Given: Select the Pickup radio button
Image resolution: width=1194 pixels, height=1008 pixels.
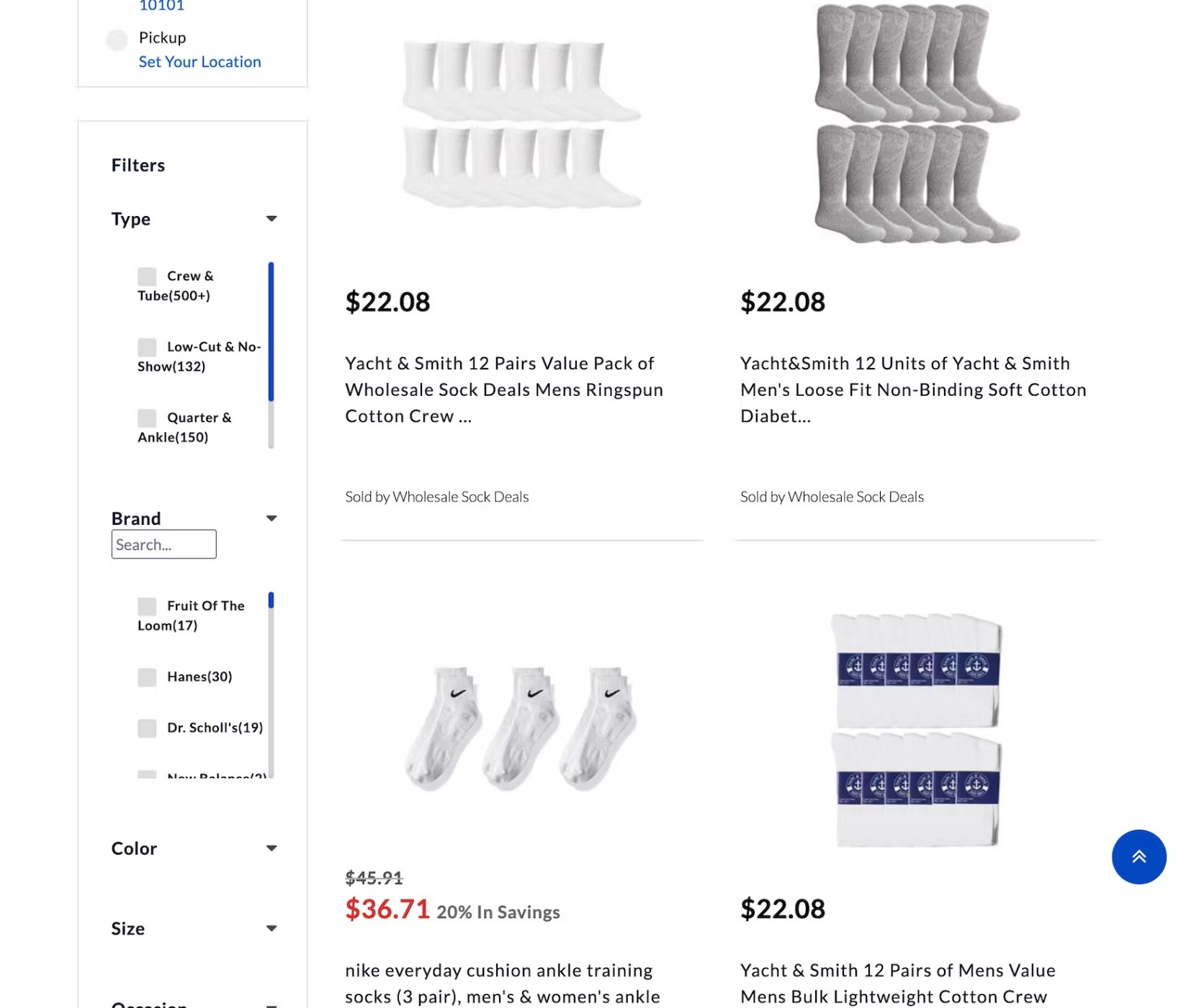Looking at the screenshot, I should tap(117, 40).
